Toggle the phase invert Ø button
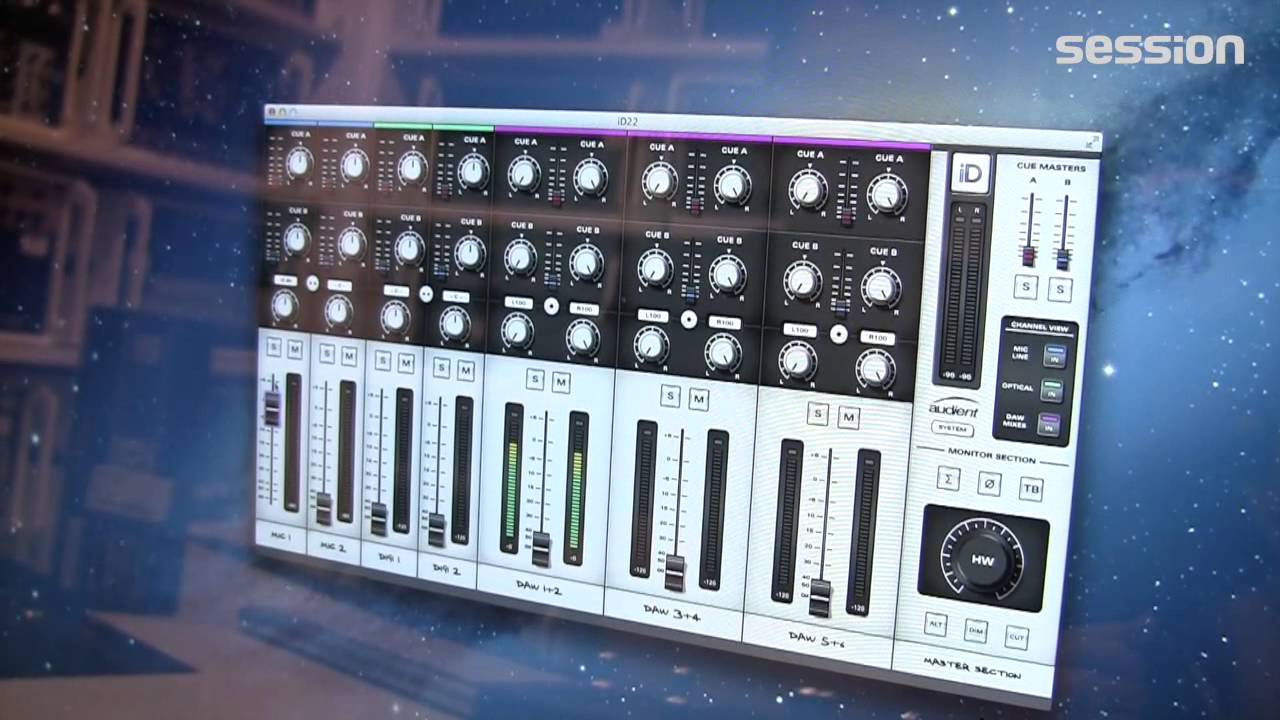This screenshot has width=1280, height=720. coord(989,484)
